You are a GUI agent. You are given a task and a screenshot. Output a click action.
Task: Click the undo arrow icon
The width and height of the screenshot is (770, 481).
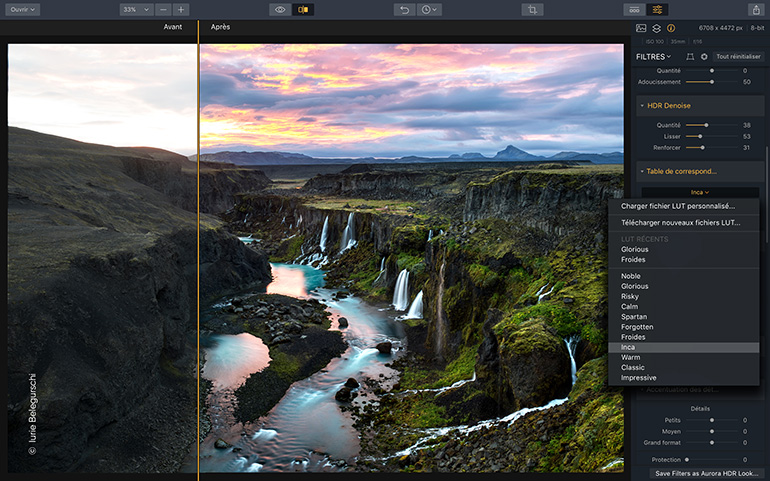click(x=404, y=9)
